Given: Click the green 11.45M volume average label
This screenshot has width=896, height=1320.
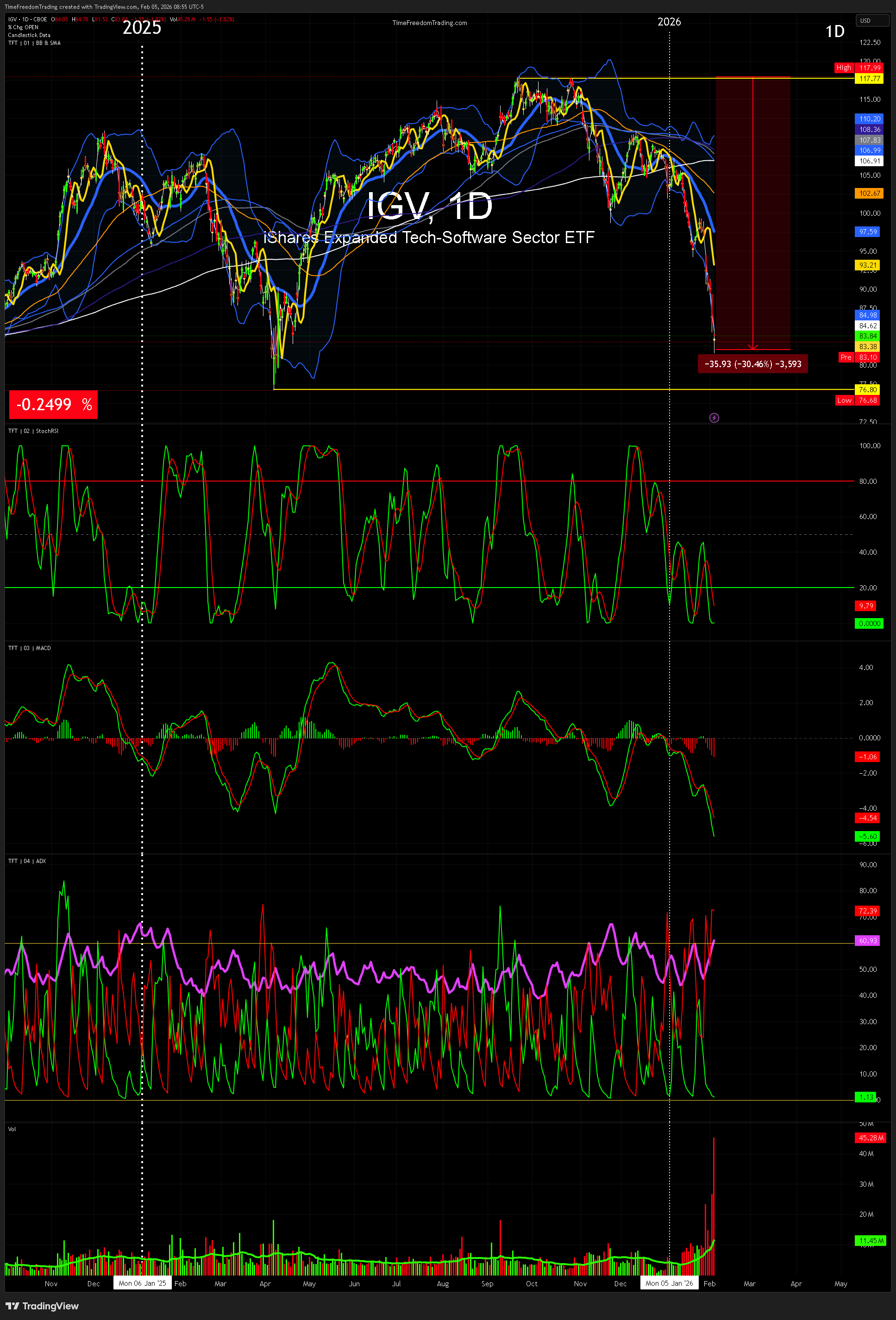Looking at the screenshot, I should click(871, 1241).
